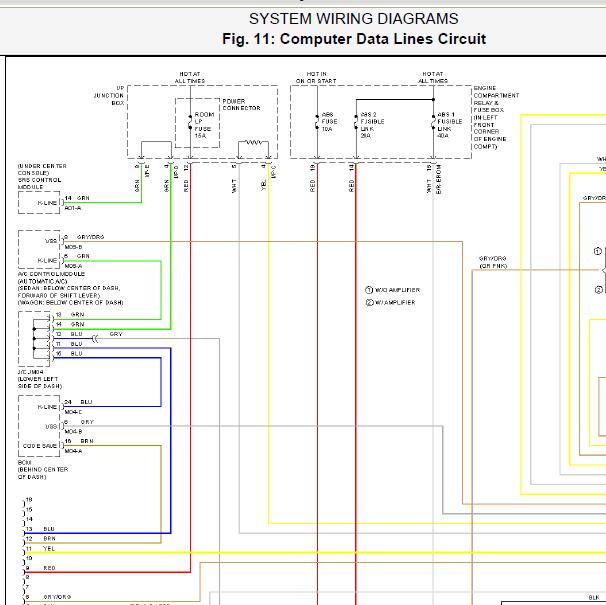Click connector label 'M04-B'
Screen dimensions: 606x605
coord(73,431)
